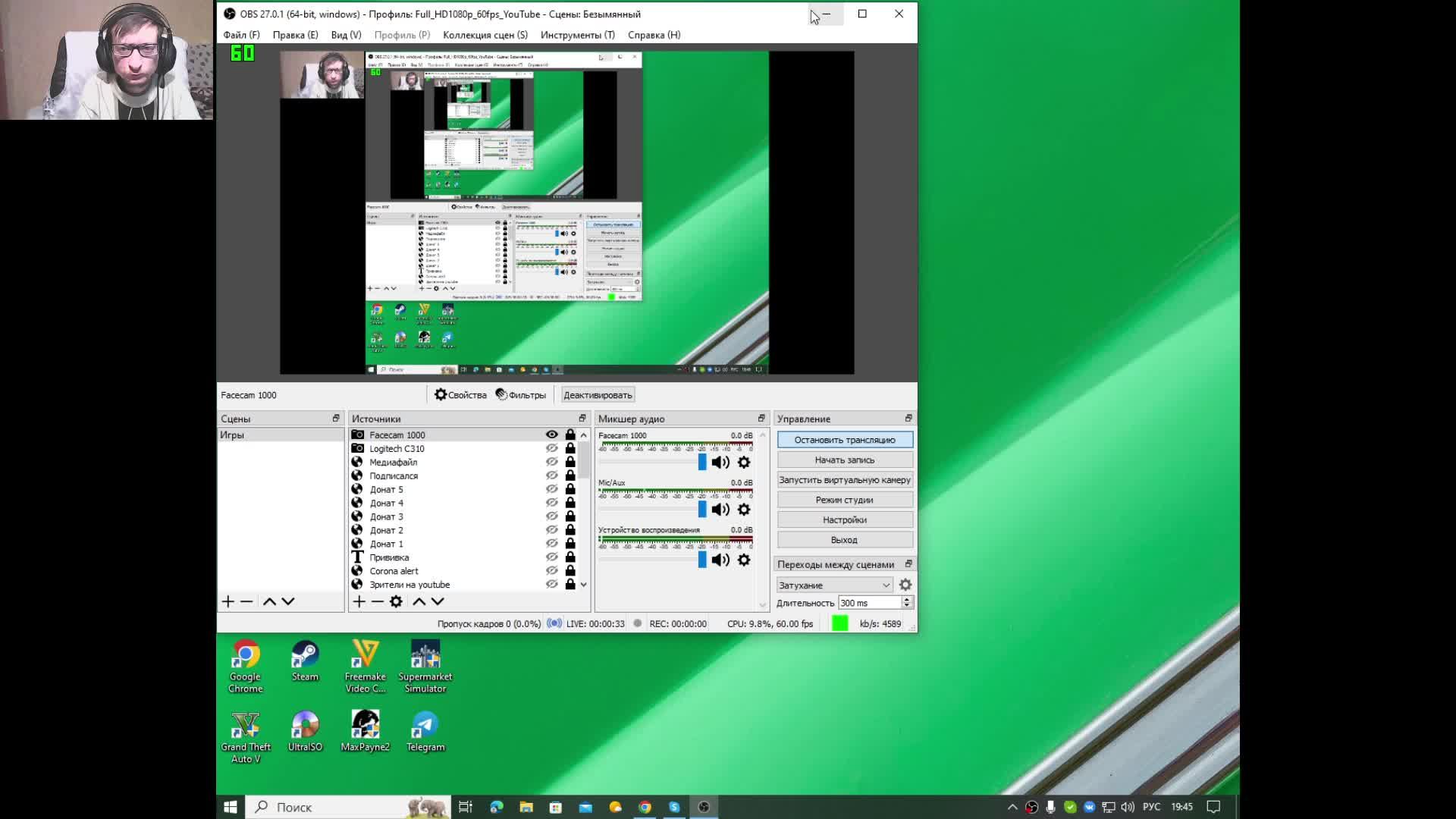Screen dimensions: 1456x819
Task: Add a new source with plus icon
Action: (359, 601)
